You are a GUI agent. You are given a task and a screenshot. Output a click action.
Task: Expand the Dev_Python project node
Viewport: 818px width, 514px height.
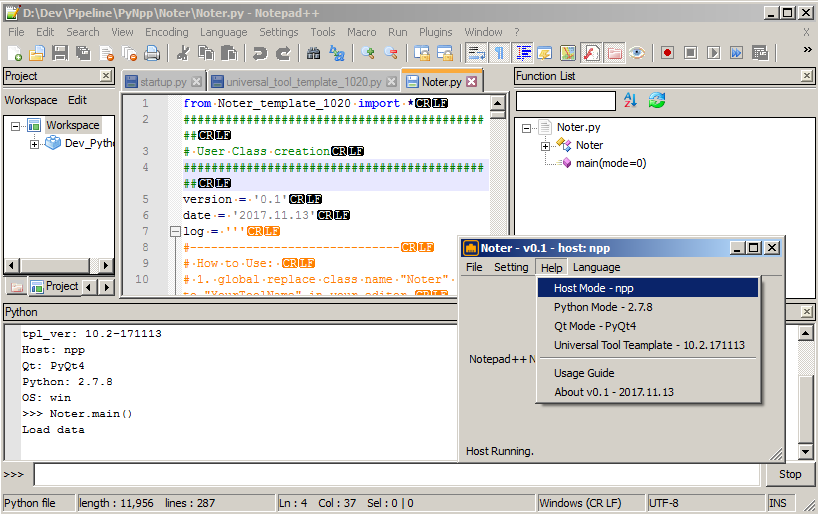34,144
